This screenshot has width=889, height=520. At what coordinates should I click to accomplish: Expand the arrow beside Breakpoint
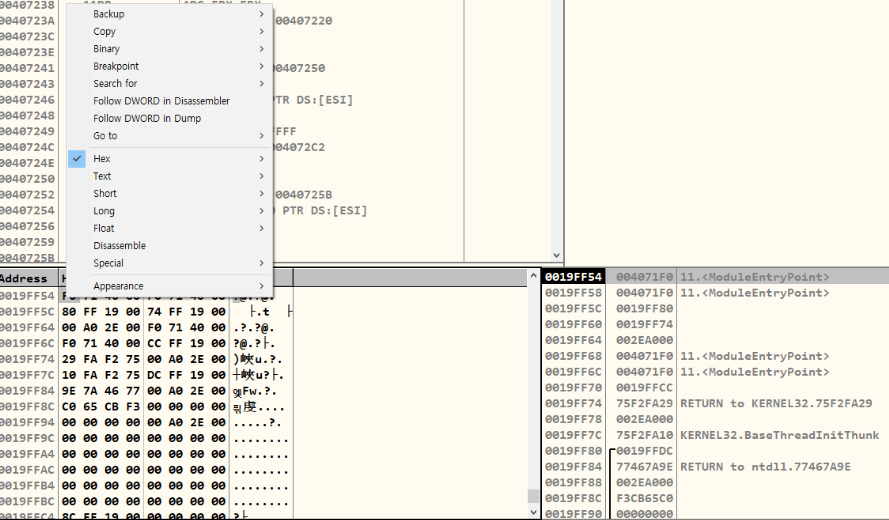261,66
